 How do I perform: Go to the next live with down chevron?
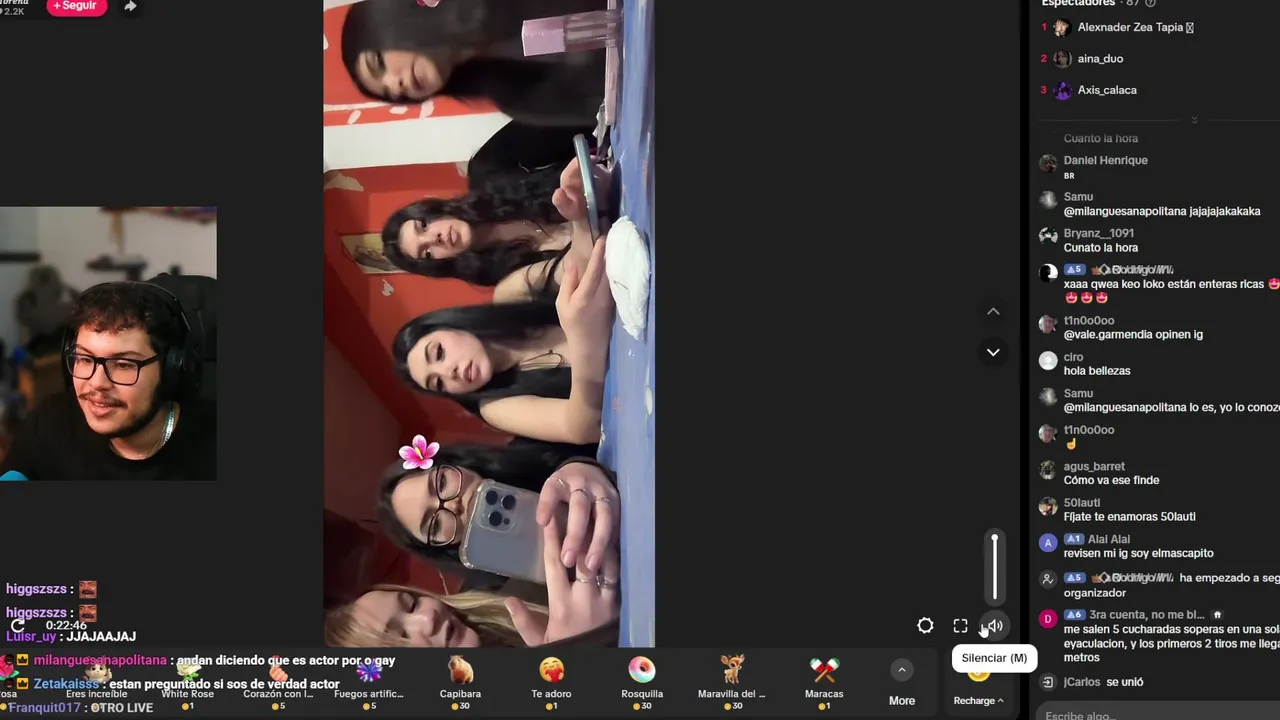993,352
